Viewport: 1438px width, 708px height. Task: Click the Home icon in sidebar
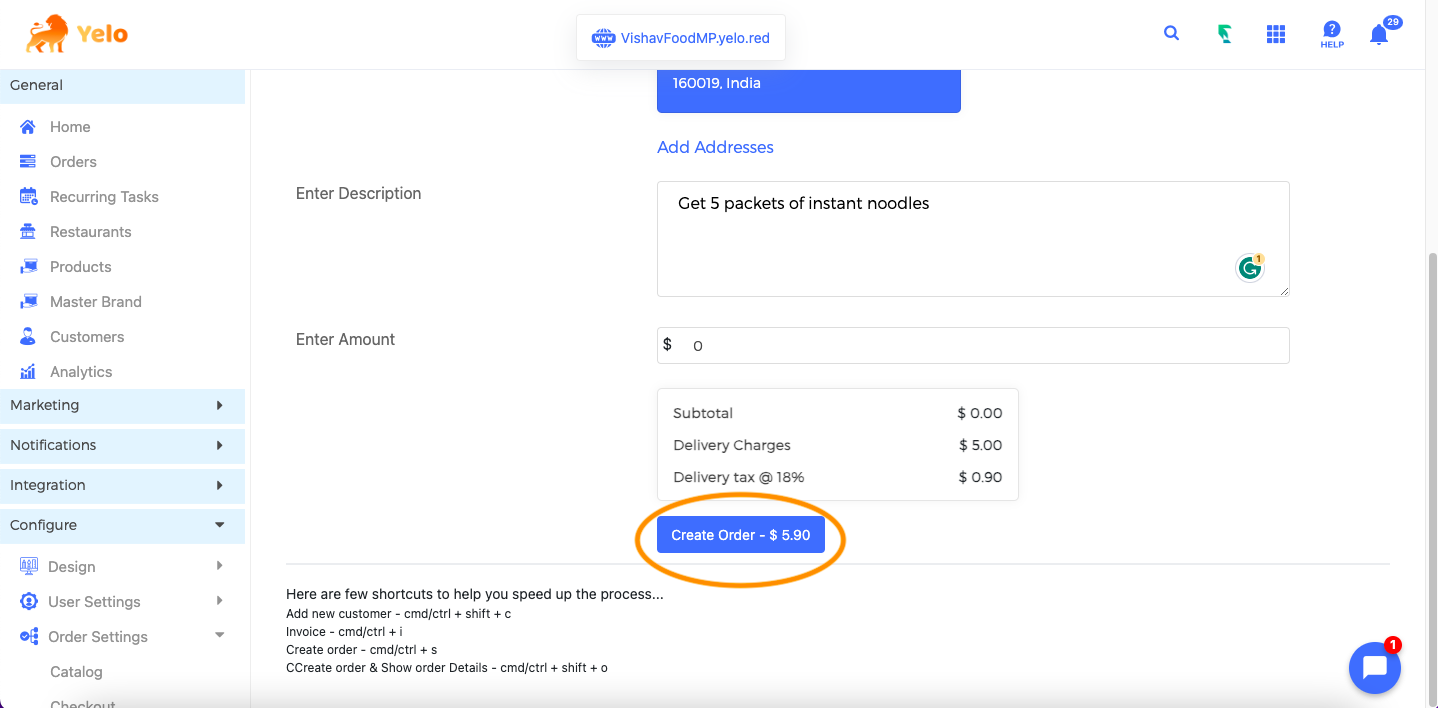pos(28,127)
